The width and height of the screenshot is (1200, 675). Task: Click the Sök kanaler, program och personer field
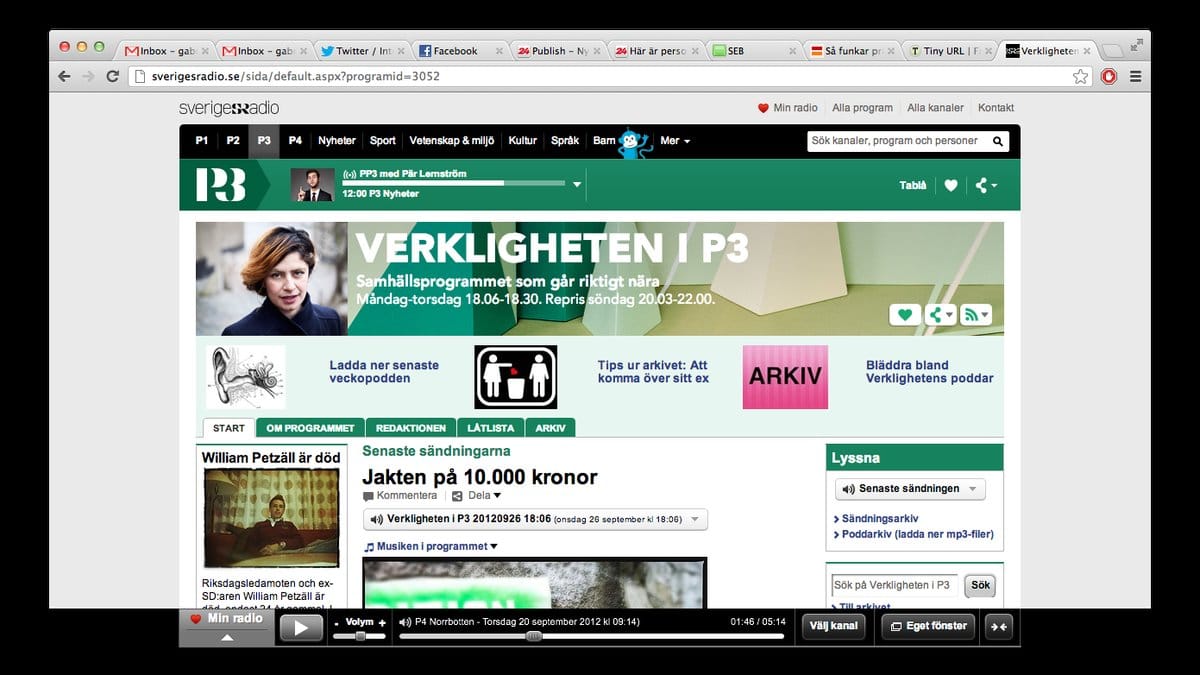tap(898, 141)
